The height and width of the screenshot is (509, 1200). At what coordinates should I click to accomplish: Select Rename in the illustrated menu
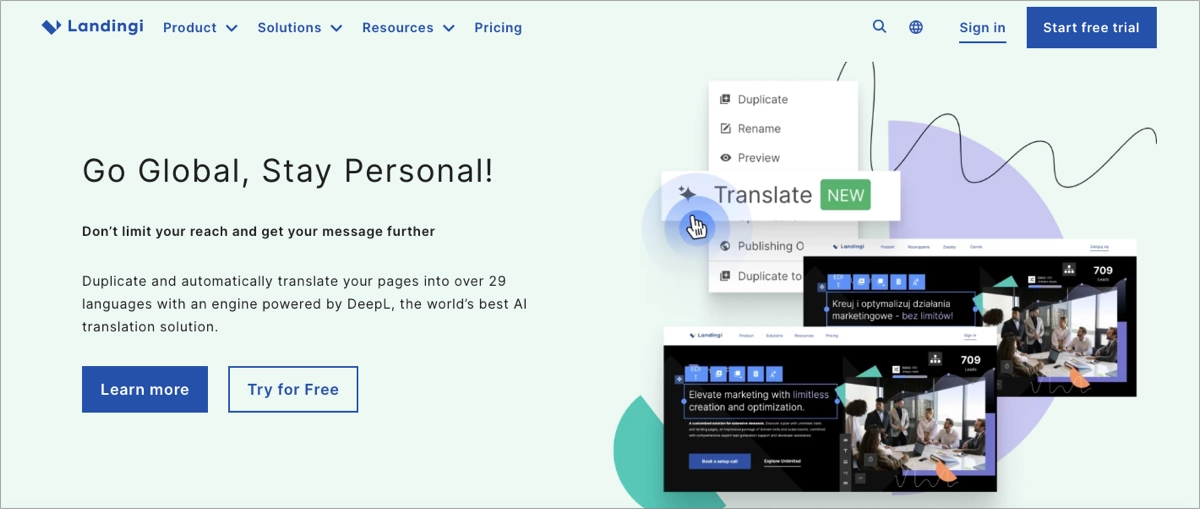tap(759, 129)
